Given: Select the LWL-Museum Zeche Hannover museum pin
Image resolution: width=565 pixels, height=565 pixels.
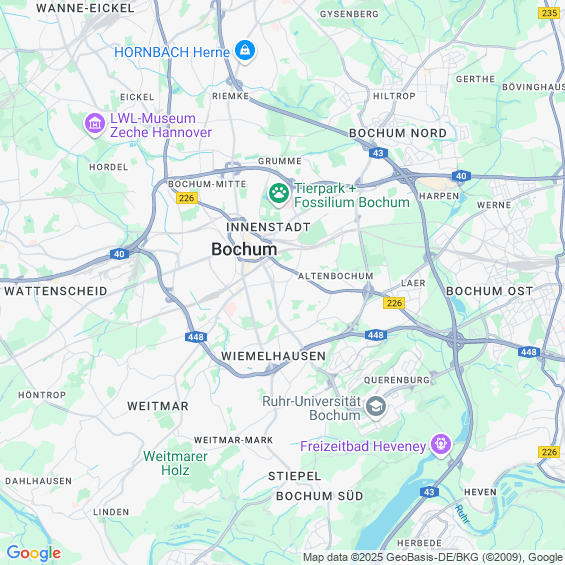Looking at the screenshot, I should click(x=95, y=124).
